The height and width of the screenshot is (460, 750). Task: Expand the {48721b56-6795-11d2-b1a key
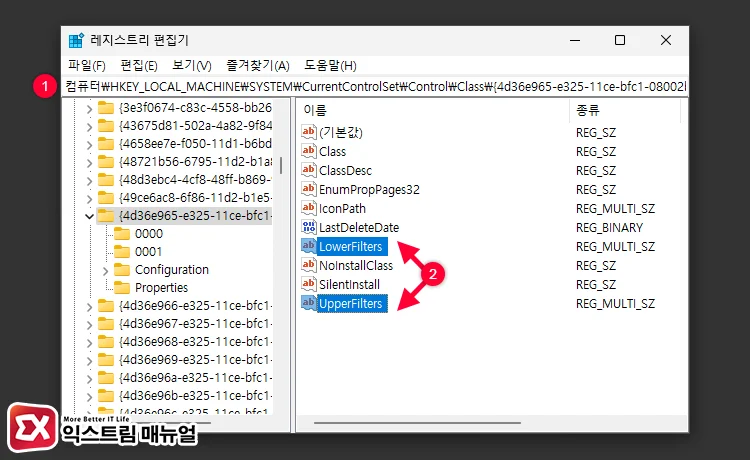[89, 163]
